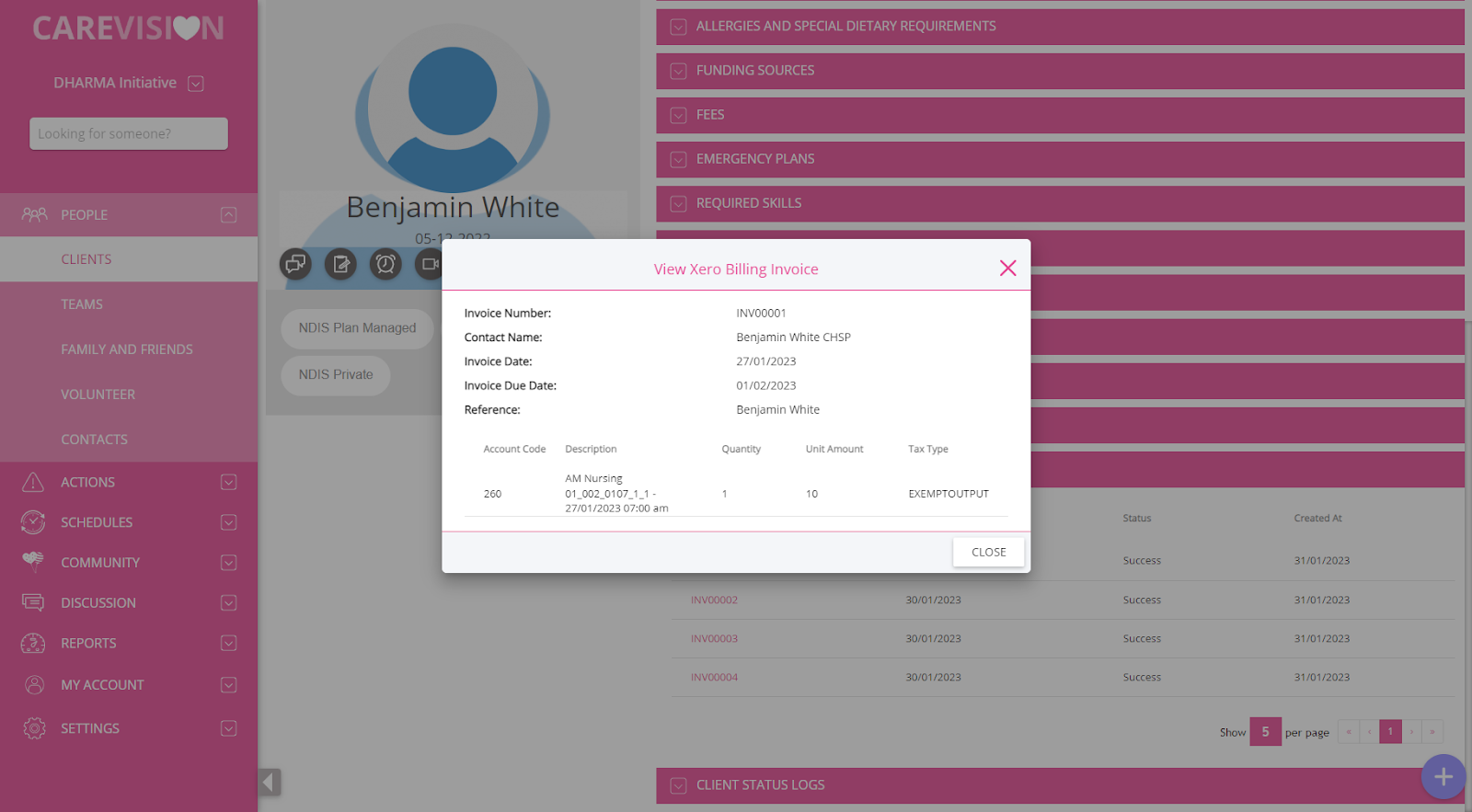Screen dimensions: 1472x812
Task: Open the chat message icon under Benjamin White
Action: (x=295, y=265)
